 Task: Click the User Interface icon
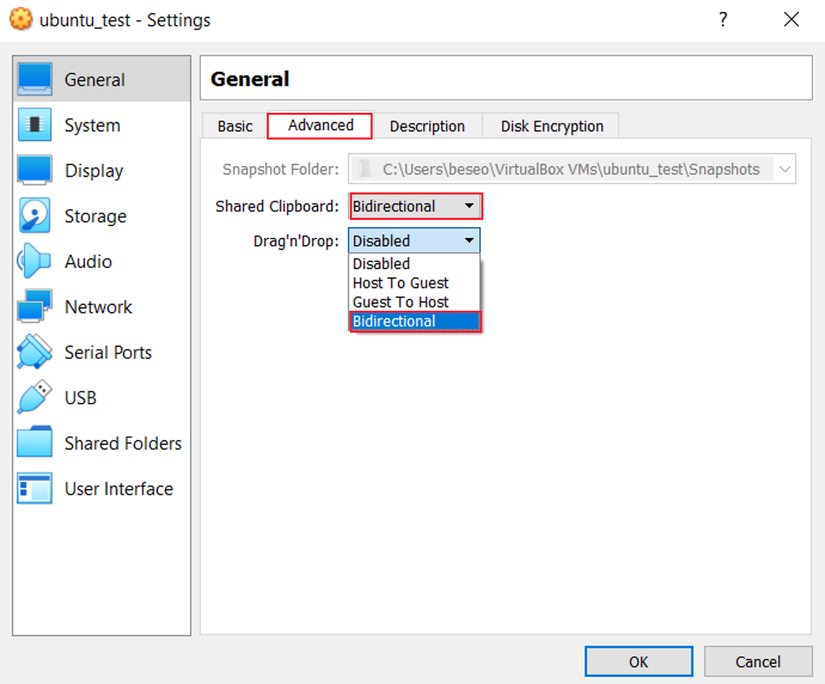click(x=35, y=489)
